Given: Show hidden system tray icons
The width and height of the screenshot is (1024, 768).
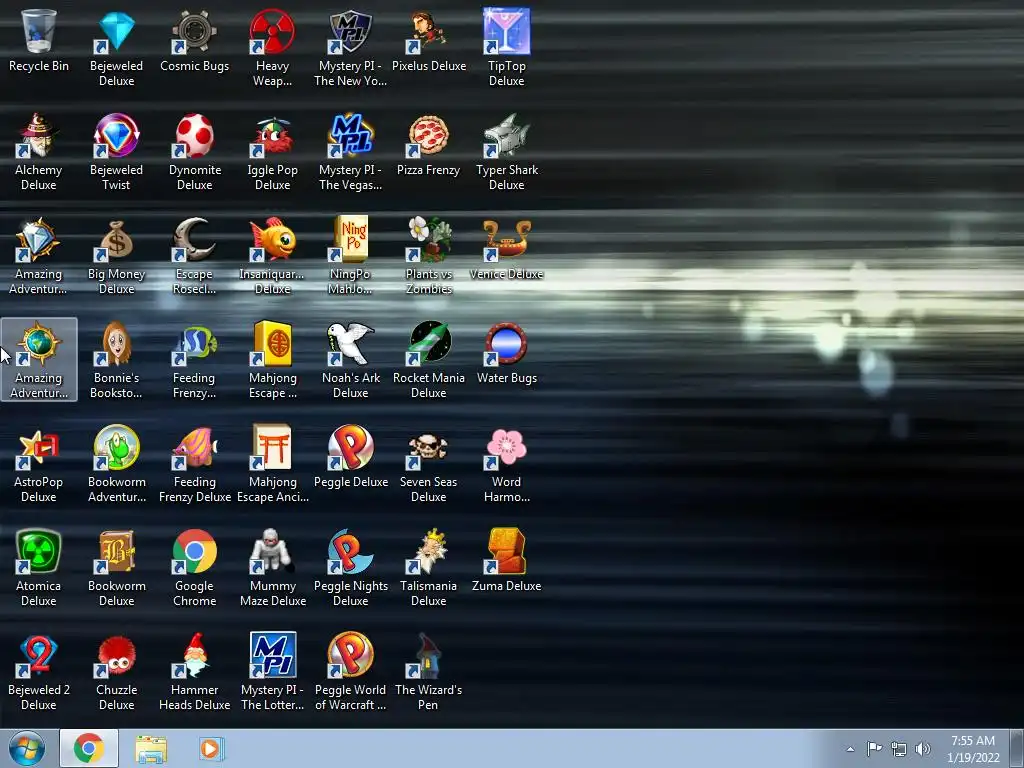Looking at the screenshot, I should (x=850, y=749).
